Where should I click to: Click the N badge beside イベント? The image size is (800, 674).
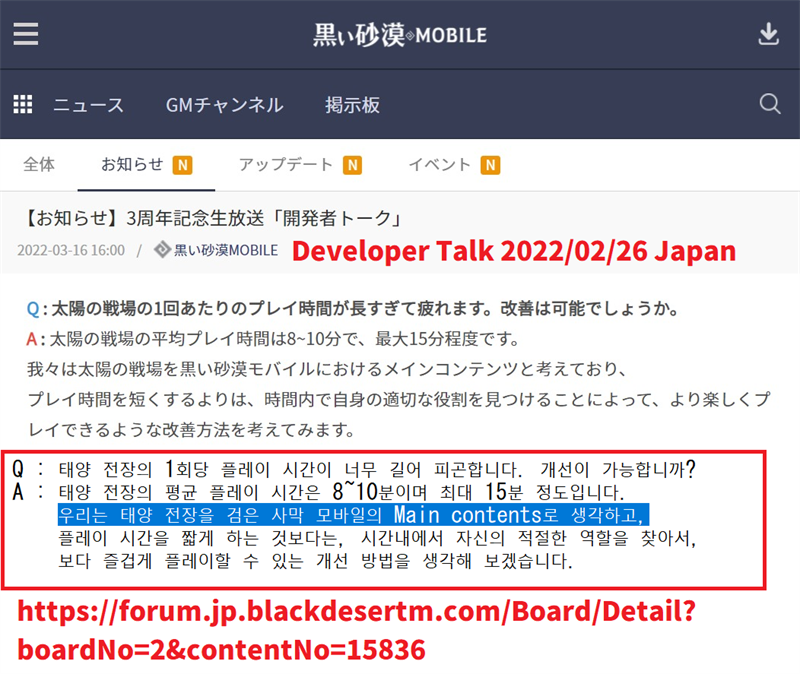coord(490,165)
